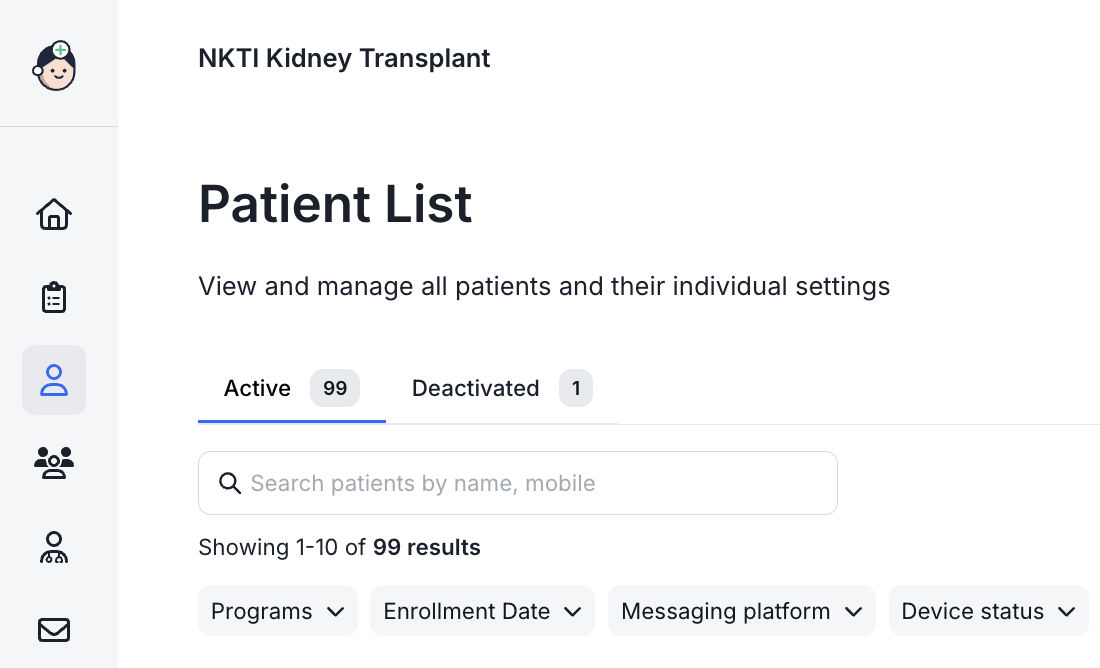Image resolution: width=1100 pixels, height=668 pixels.
Task: Expand the Programs filter dropdown
Action: [x=277, y=611]
